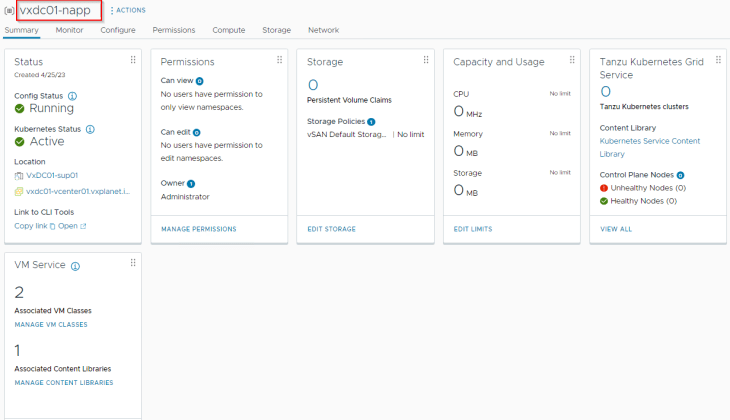
Task: Click the Status card drag handle
Action: pyautogui.click(x=133, y=60)
